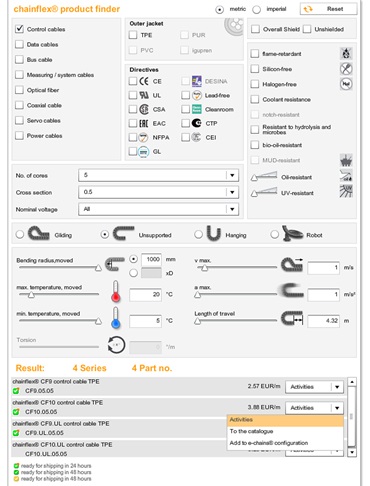370x486 pixels.
Task: Click the NFPA directive logo
Action: point(144,137)
